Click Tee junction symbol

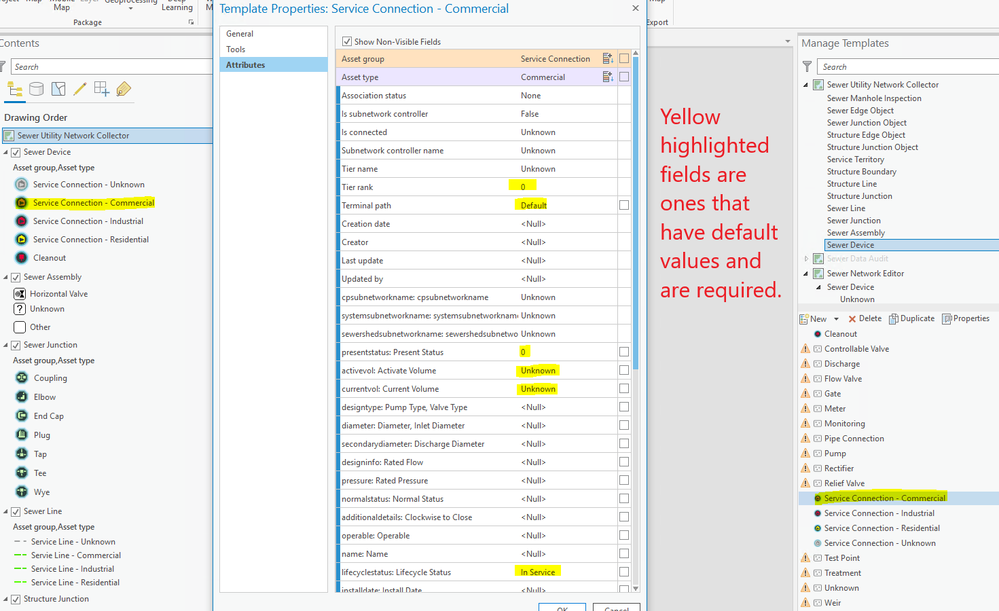point(22,473)
